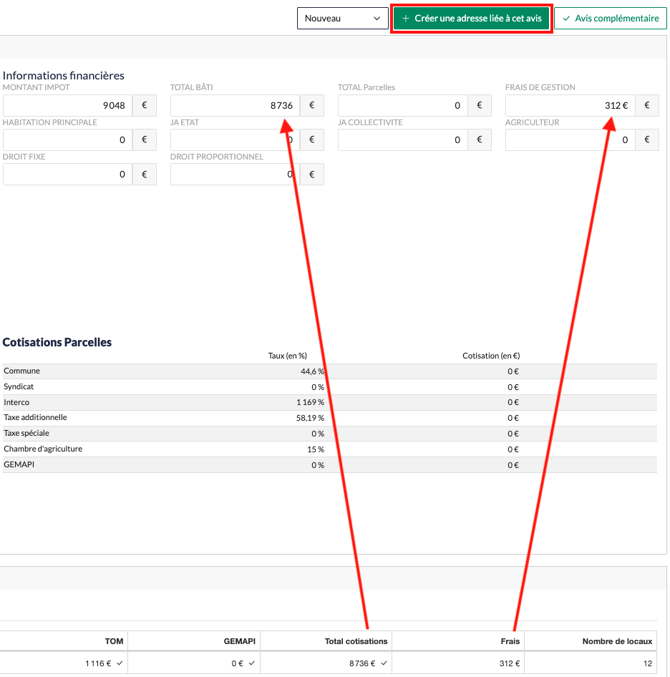
Task: Click the checkmark in the Total cotisations cell
Action: (x=384, y=663)
